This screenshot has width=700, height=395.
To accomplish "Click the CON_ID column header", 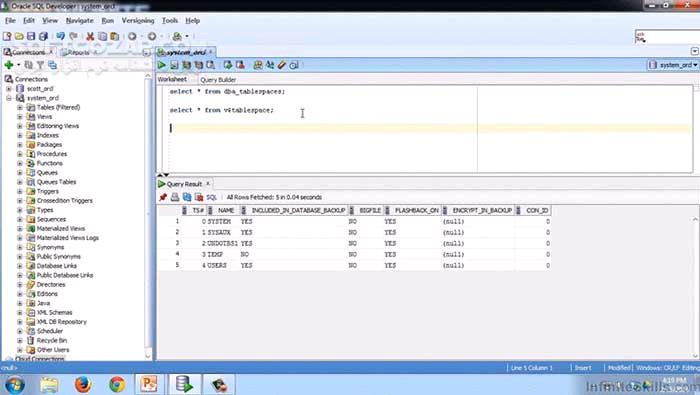I will [533, 210].
